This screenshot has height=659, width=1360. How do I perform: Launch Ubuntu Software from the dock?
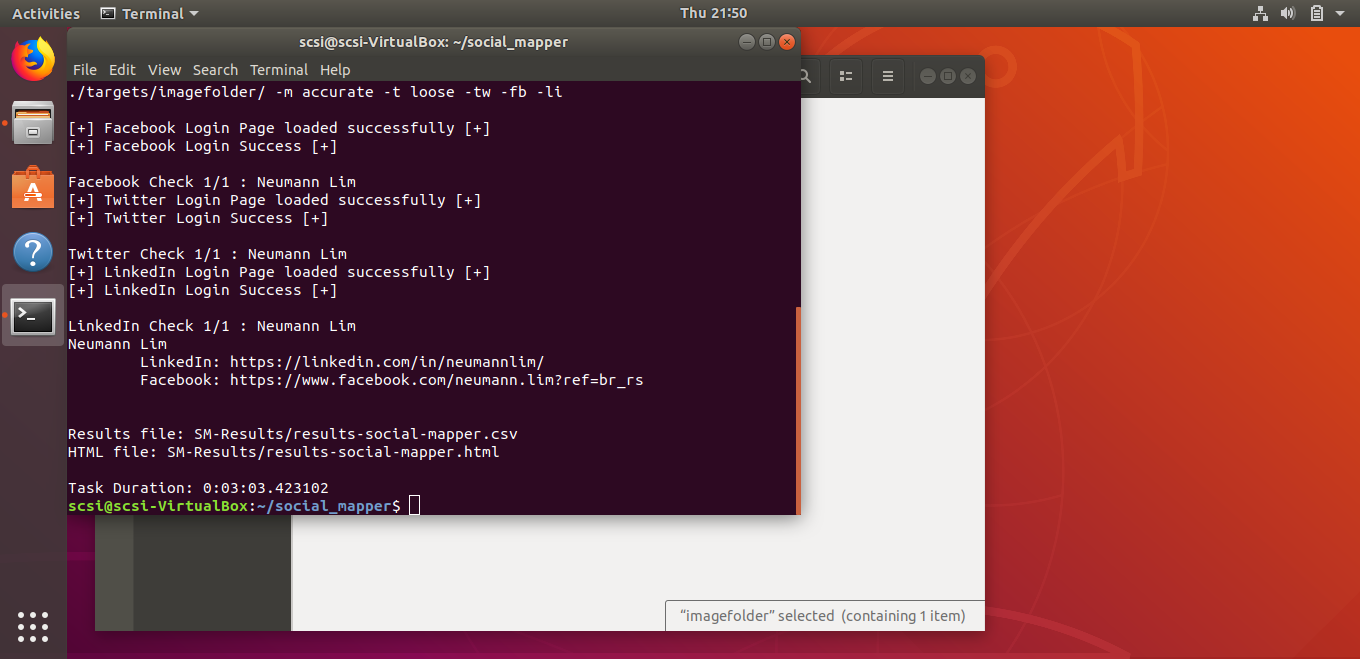point(33,188)
